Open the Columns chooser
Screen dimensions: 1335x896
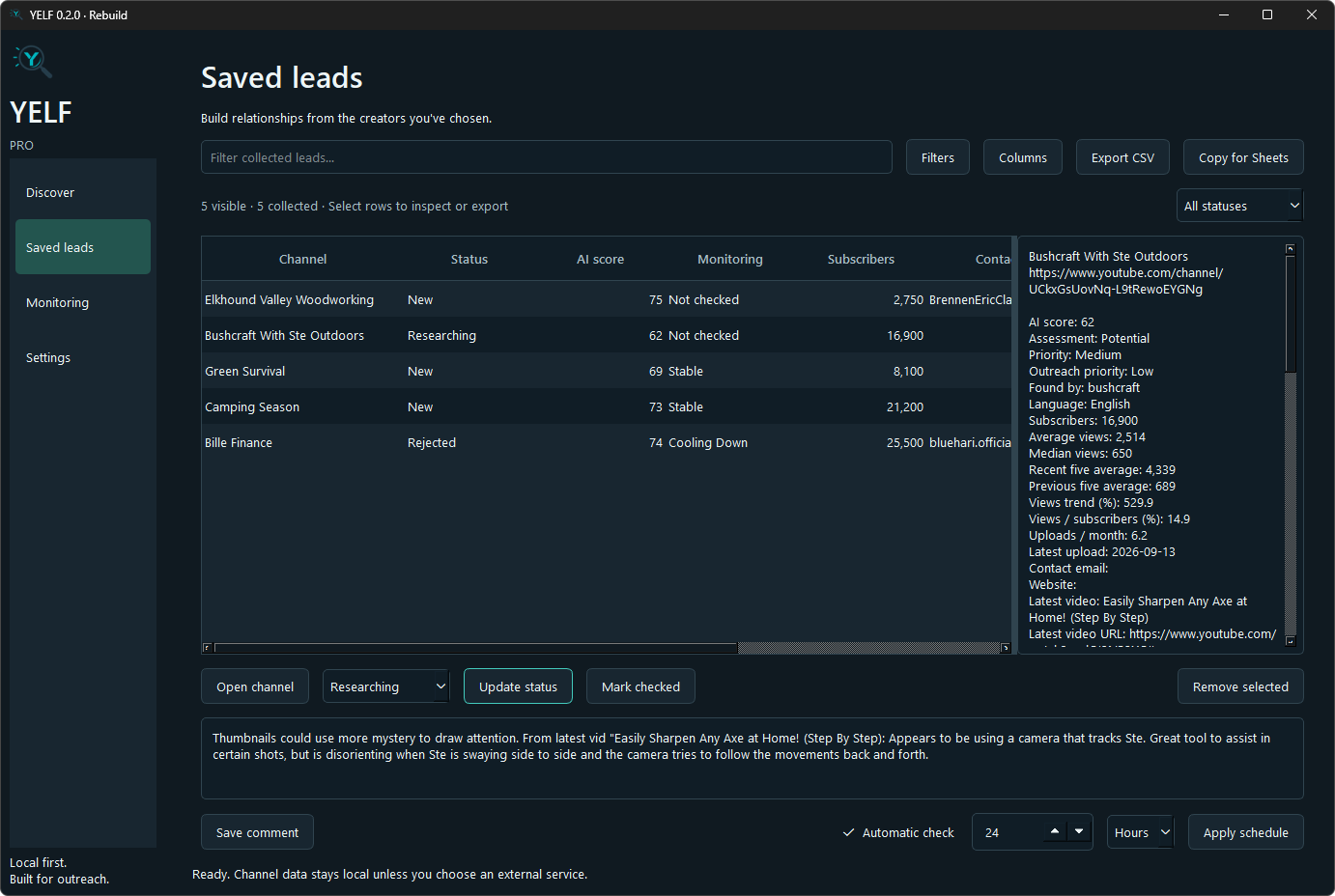pos(1022,157)
